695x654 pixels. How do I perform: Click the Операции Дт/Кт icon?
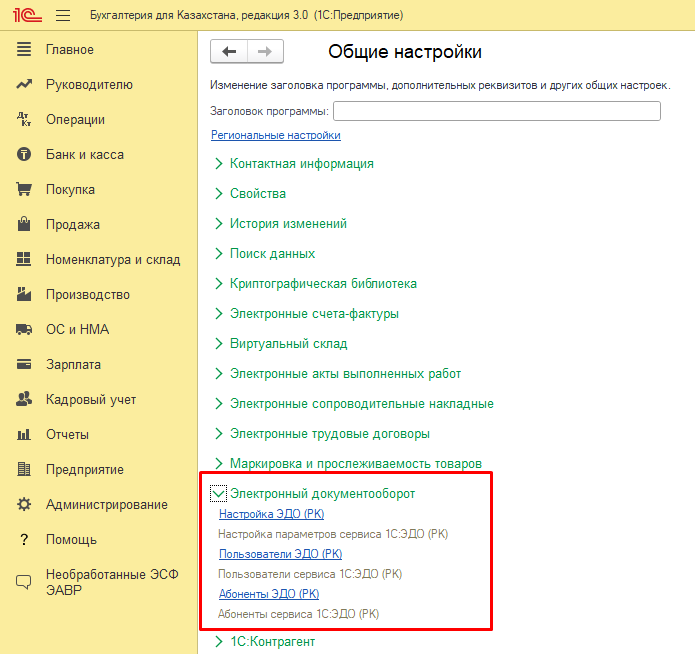pyautogui.click(x=24, y=119)
